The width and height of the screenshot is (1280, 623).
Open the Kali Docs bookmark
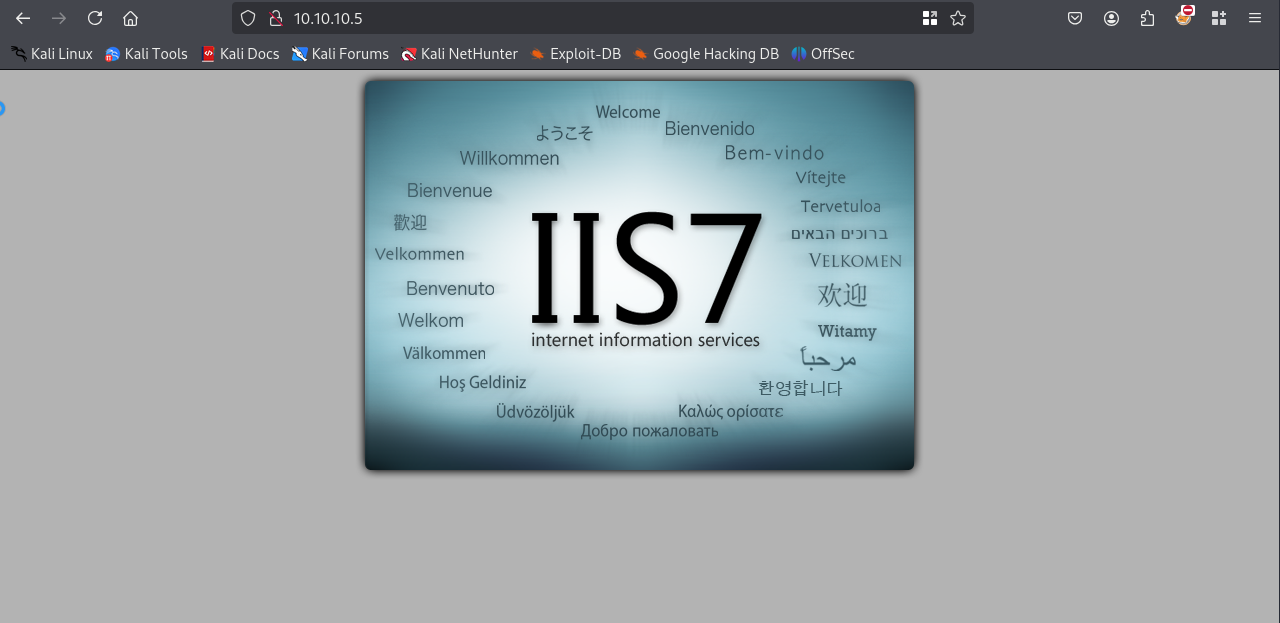click(x=240, y=54)
